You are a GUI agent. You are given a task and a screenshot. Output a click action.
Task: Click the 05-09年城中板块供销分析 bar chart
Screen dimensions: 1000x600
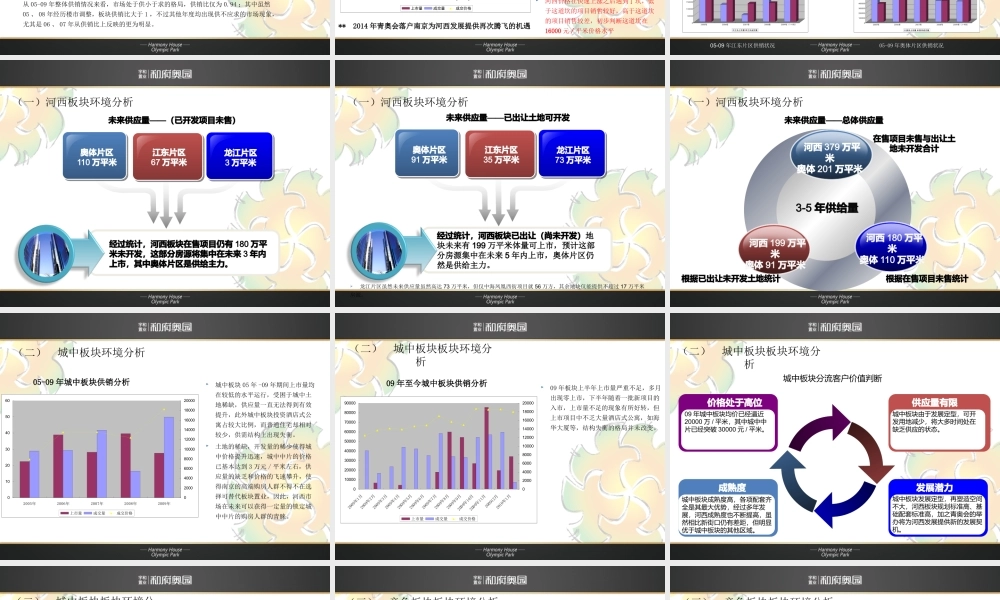point(101,457)
